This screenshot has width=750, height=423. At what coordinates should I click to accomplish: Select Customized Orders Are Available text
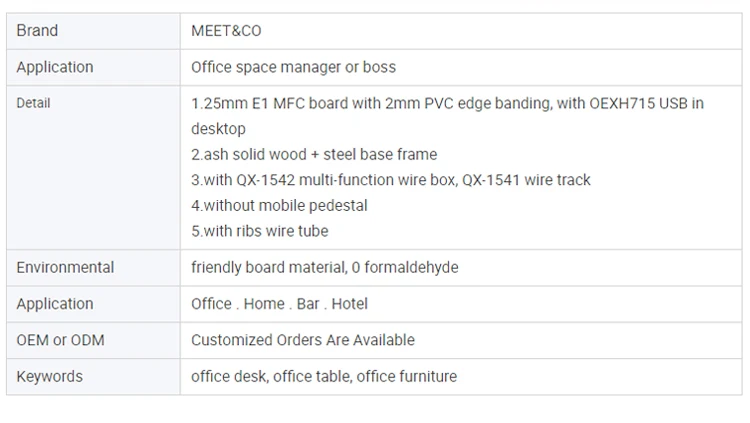click(303, 340)
